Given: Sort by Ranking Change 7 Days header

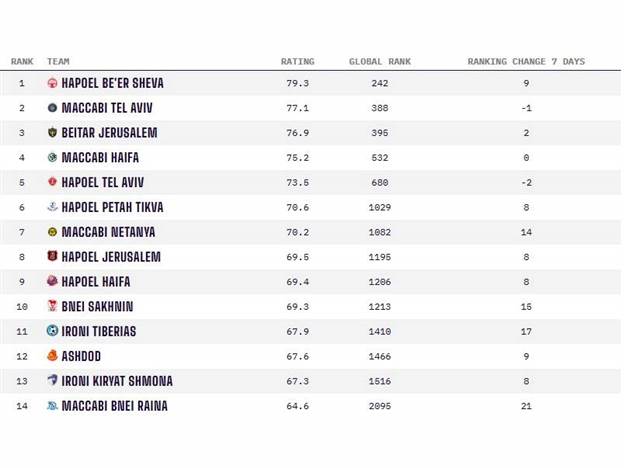Looking at the screenshot, I should tap(526, 62).
